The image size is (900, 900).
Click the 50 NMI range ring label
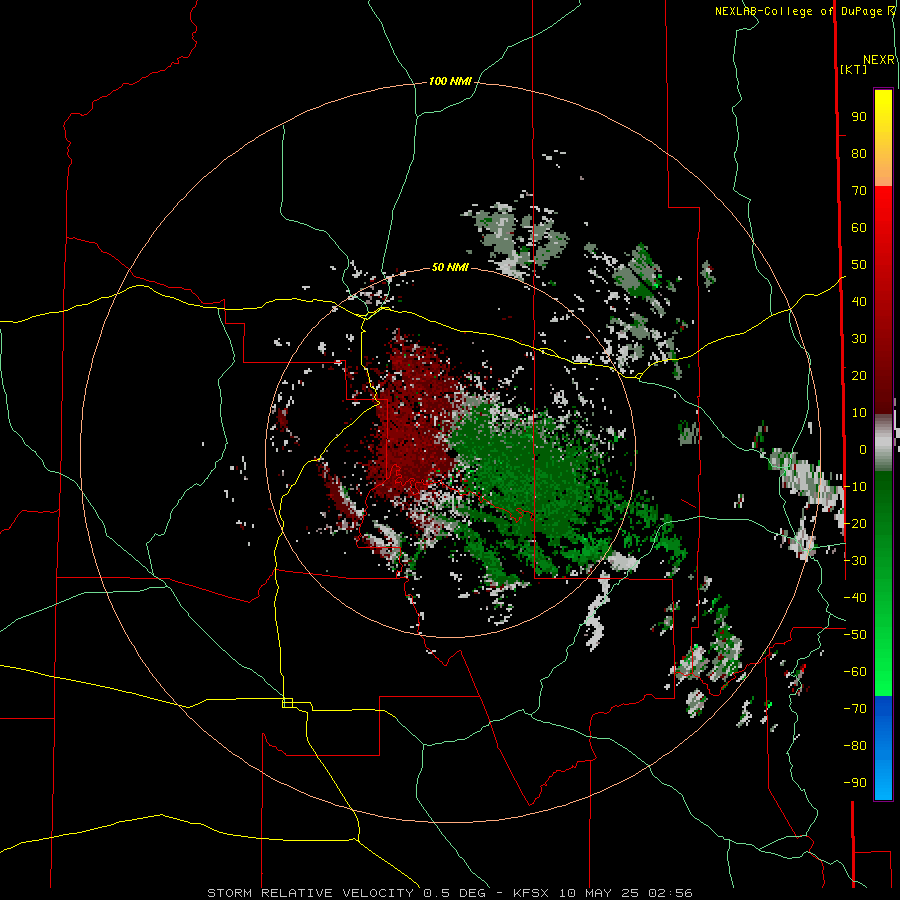(x=450, y=267)
